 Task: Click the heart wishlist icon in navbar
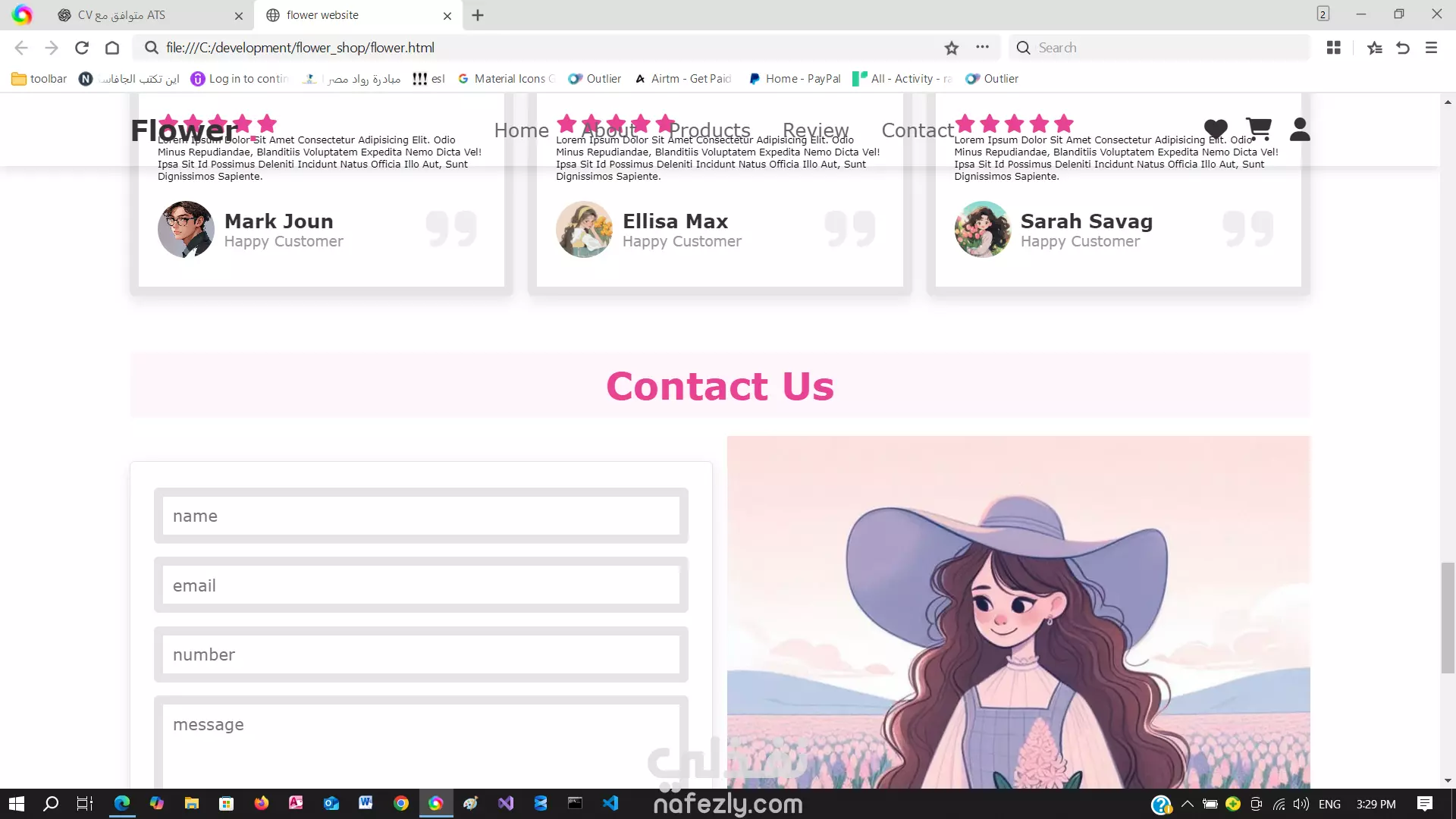[x=1215, y=130]
